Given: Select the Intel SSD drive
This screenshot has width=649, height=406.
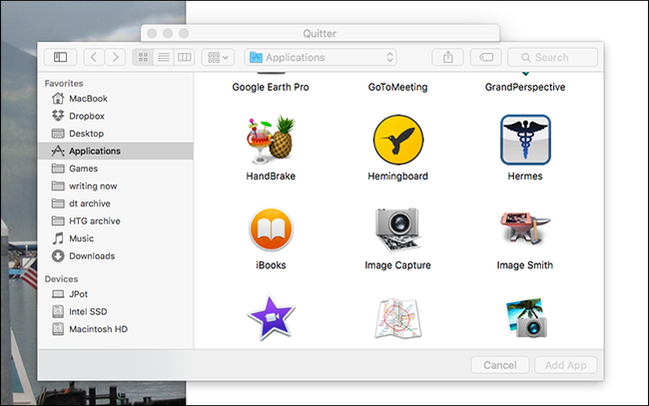Looking at the screenshot, I should [116, 311].
